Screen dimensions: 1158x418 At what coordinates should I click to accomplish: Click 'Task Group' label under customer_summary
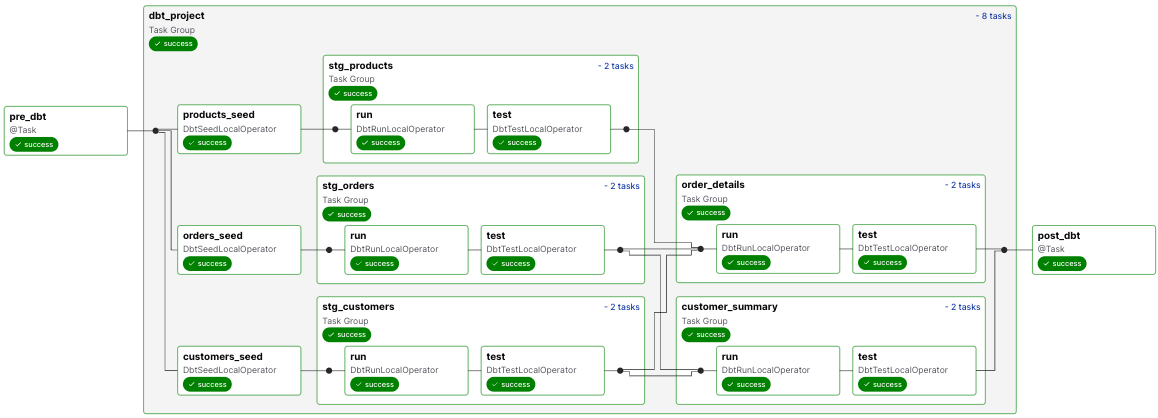705,321
